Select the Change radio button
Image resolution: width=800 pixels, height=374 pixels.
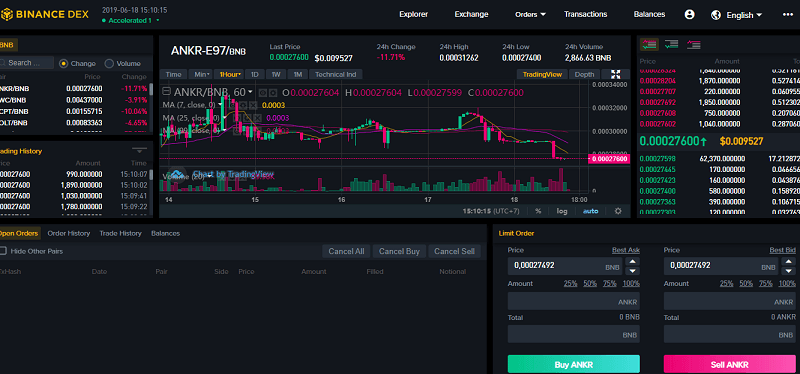pyautogui.click(x=64, y=64)
